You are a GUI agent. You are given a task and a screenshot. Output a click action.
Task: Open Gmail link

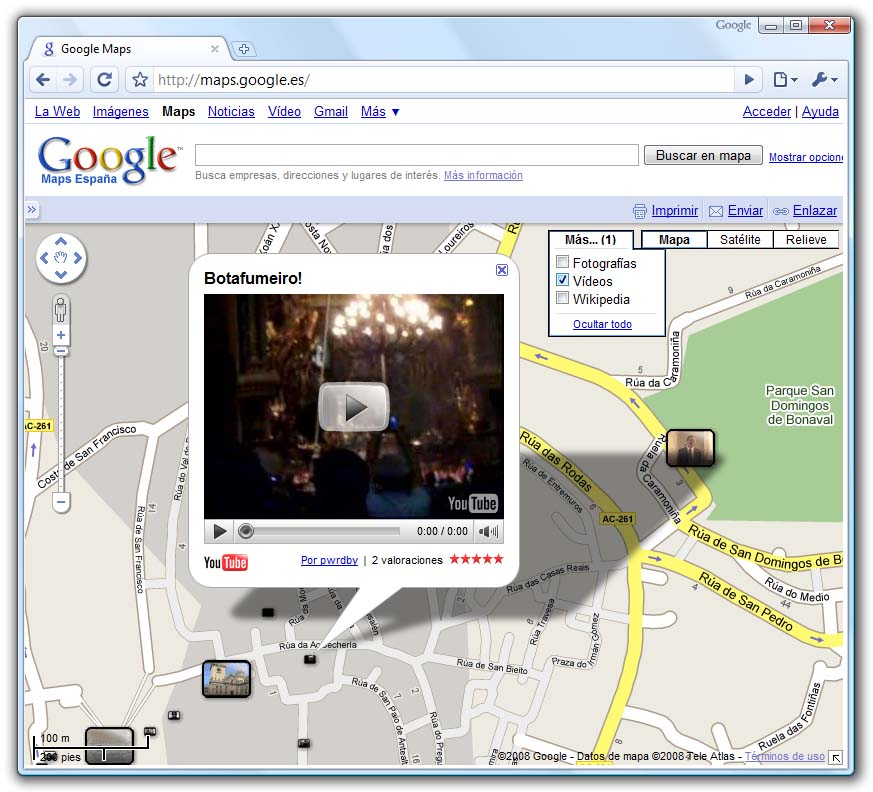pos(331,111)
